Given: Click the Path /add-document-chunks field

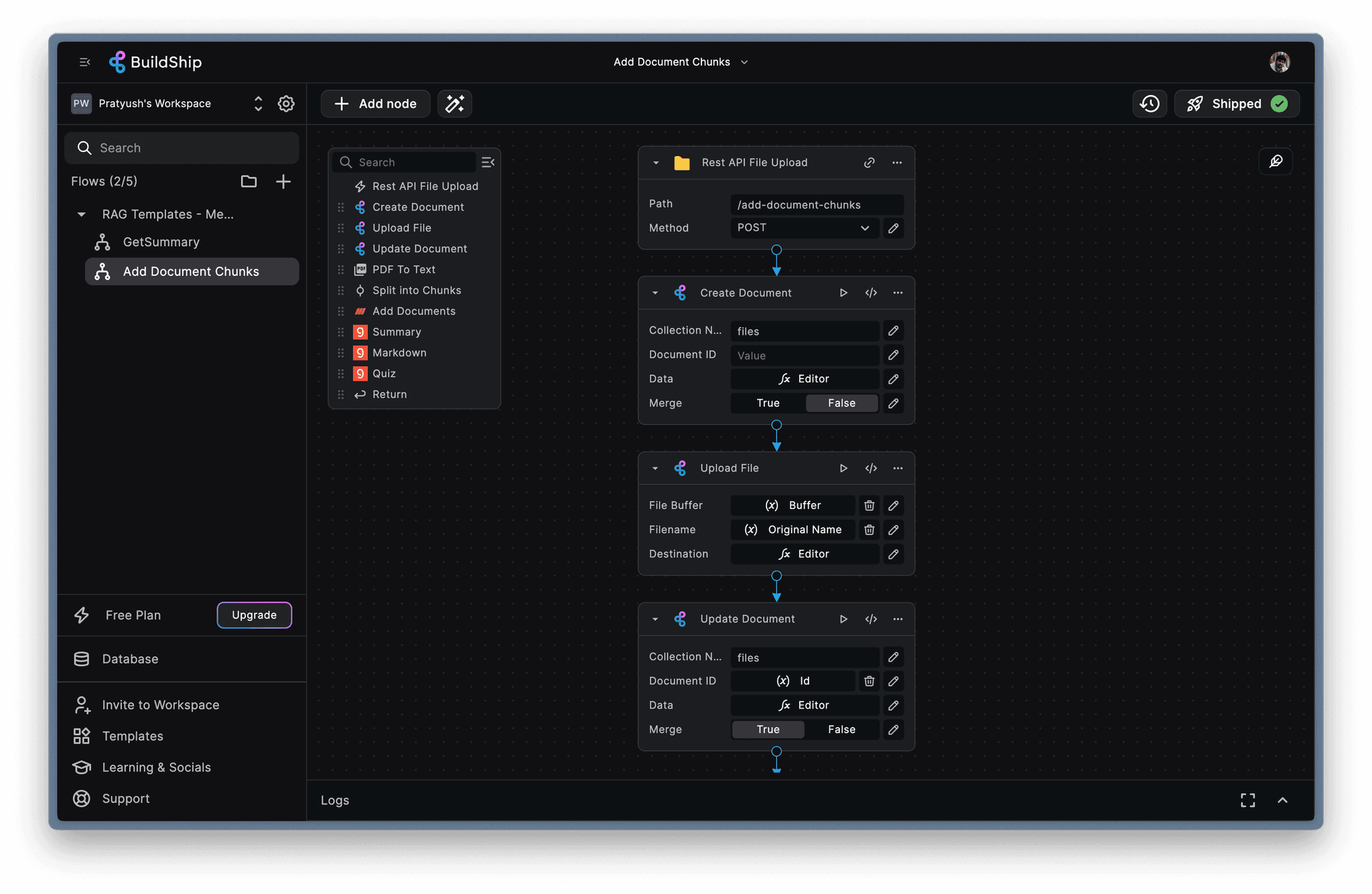Looking at the screenshot, I should coord(816,205).
